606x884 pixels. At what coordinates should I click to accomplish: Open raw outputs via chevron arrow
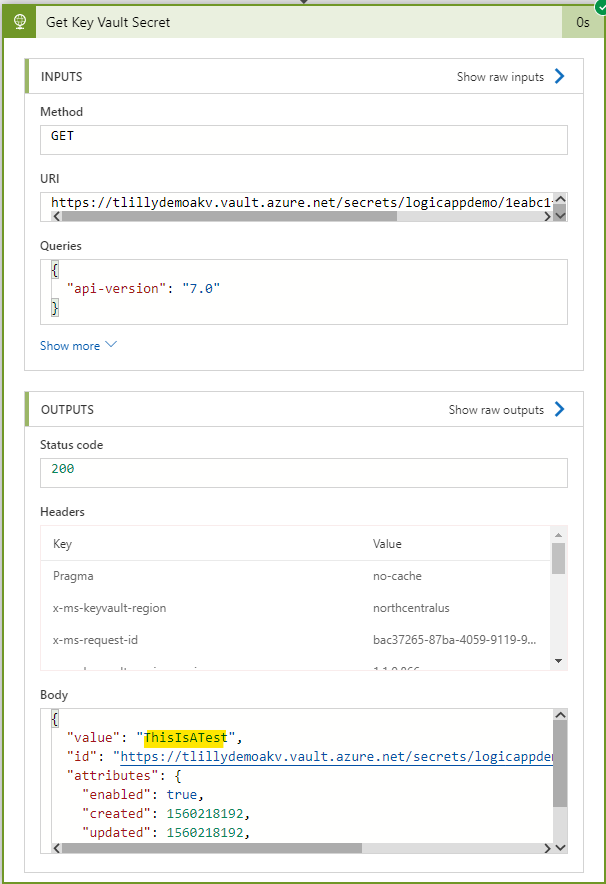[559, 409]
